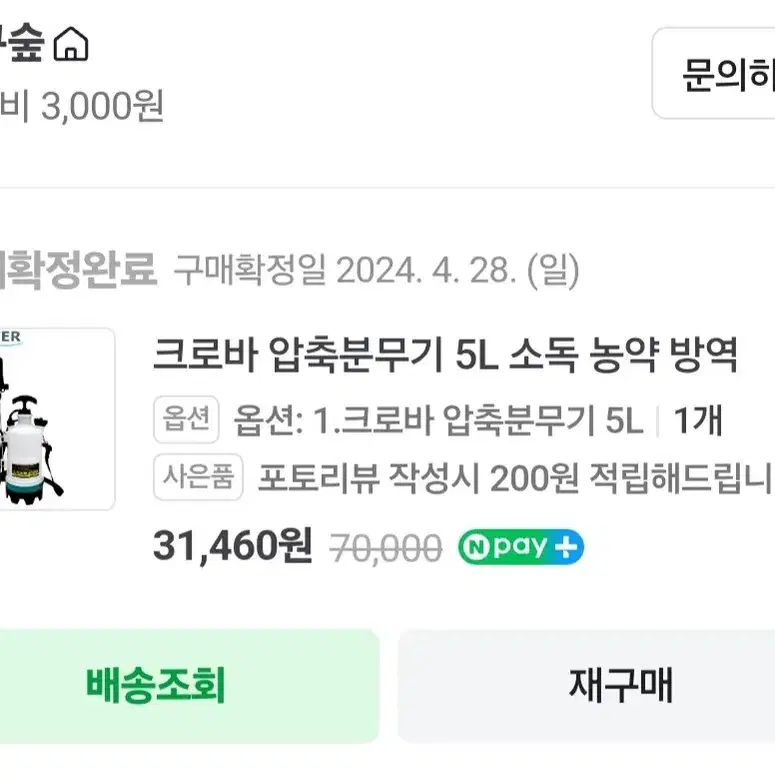
Task: Tap the N logo in Npay badge
Action: coord(475,547)
